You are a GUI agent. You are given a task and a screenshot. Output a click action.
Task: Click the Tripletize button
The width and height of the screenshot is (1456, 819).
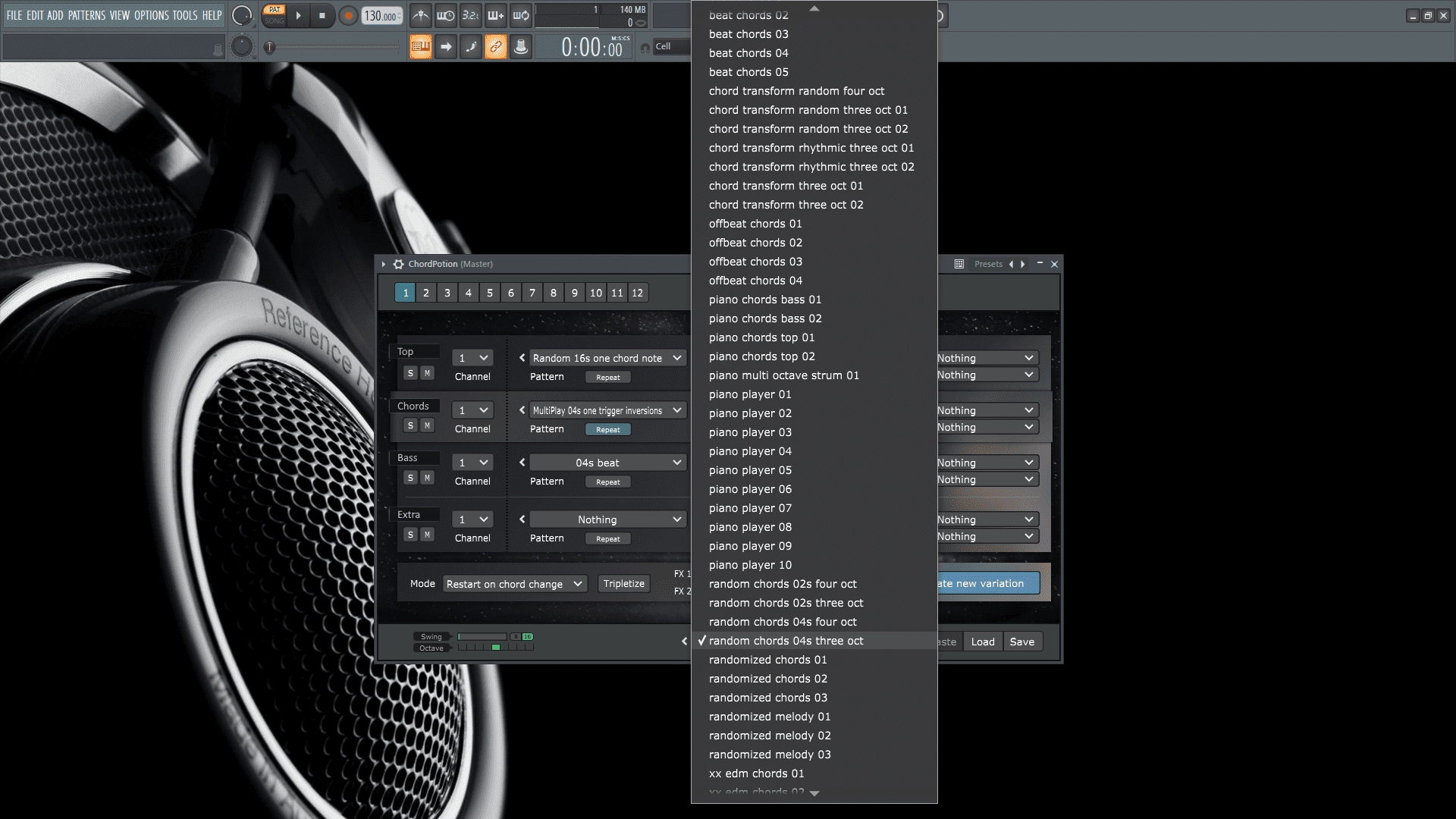pos(624,584)
